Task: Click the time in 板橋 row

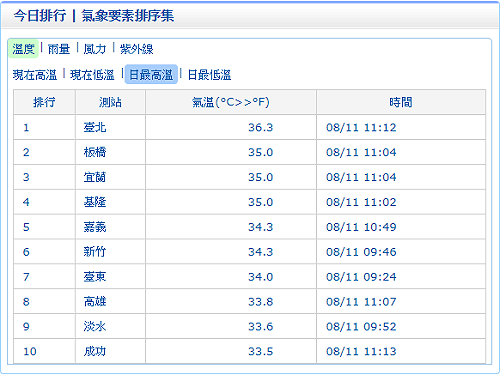Action: tap(361, 152)
